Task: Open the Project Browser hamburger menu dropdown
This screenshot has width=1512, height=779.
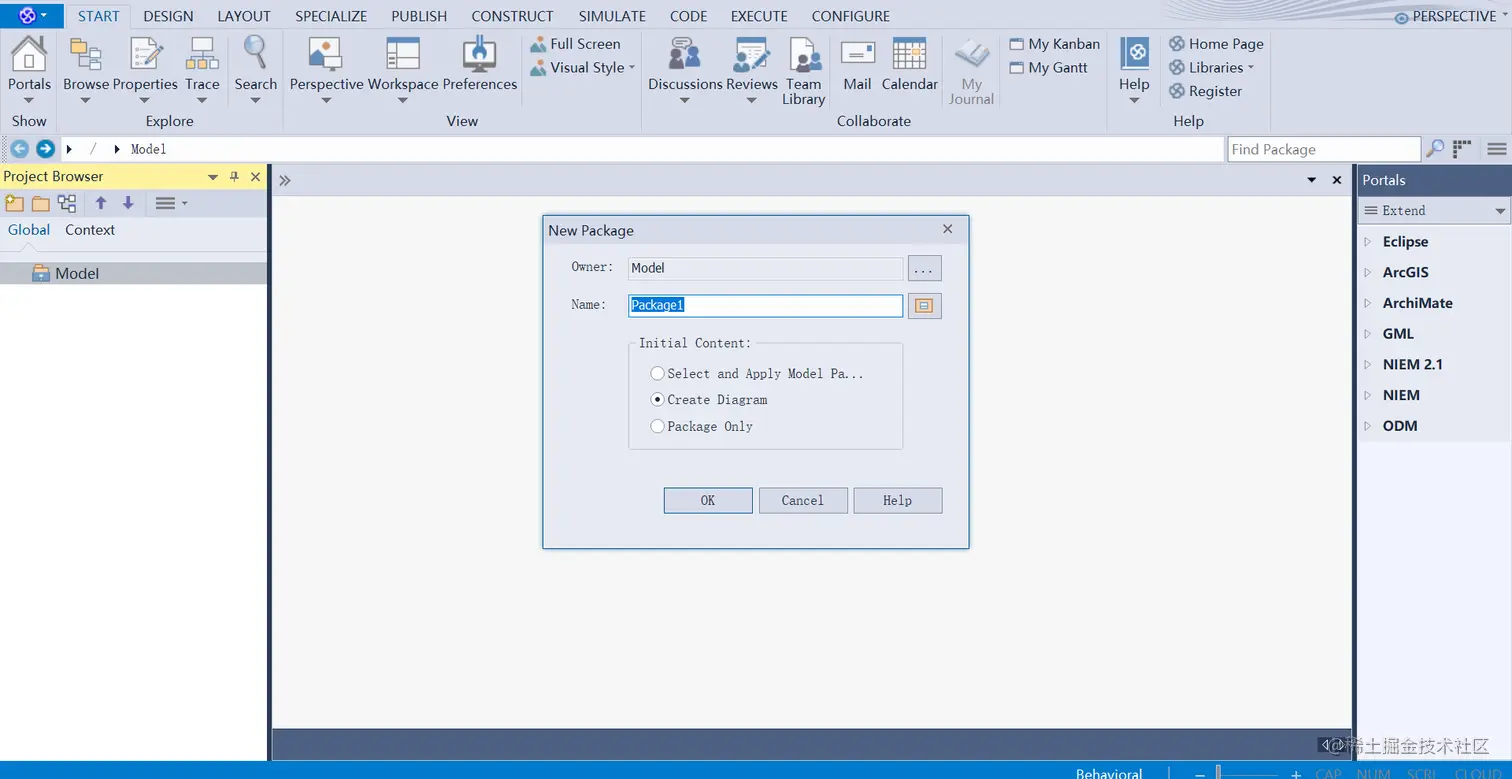Action: 171,203
